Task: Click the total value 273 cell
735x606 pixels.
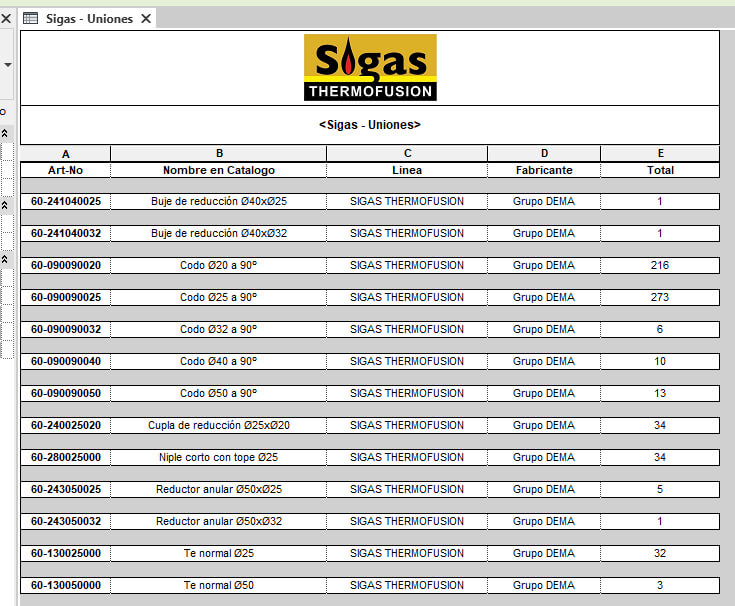Action: click(x=660, y=297)
